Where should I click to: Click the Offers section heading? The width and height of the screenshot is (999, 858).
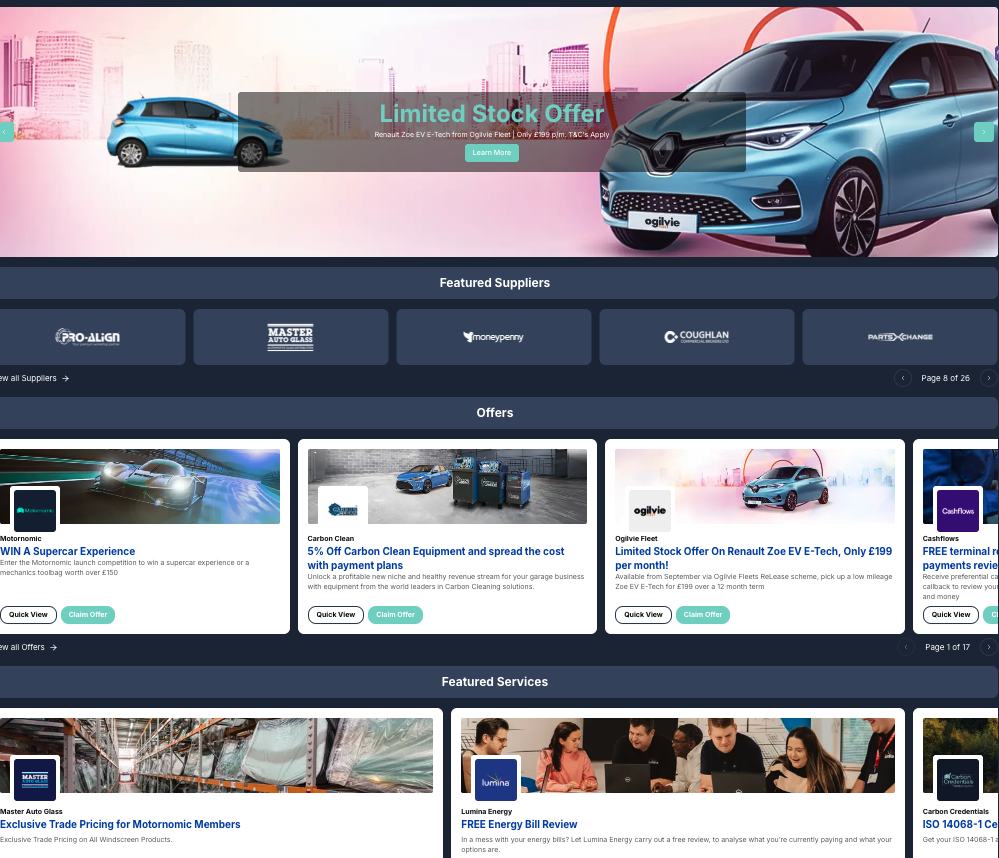(x=494, y=413)
